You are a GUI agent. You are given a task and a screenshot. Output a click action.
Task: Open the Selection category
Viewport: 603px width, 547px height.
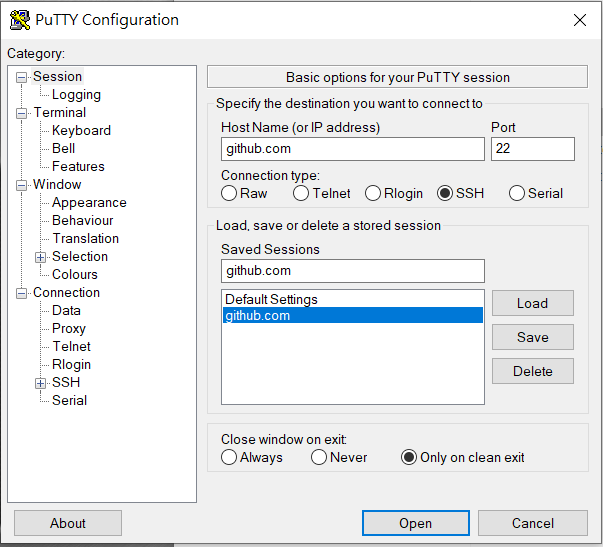pyautogui.click(x=80, y=256)
